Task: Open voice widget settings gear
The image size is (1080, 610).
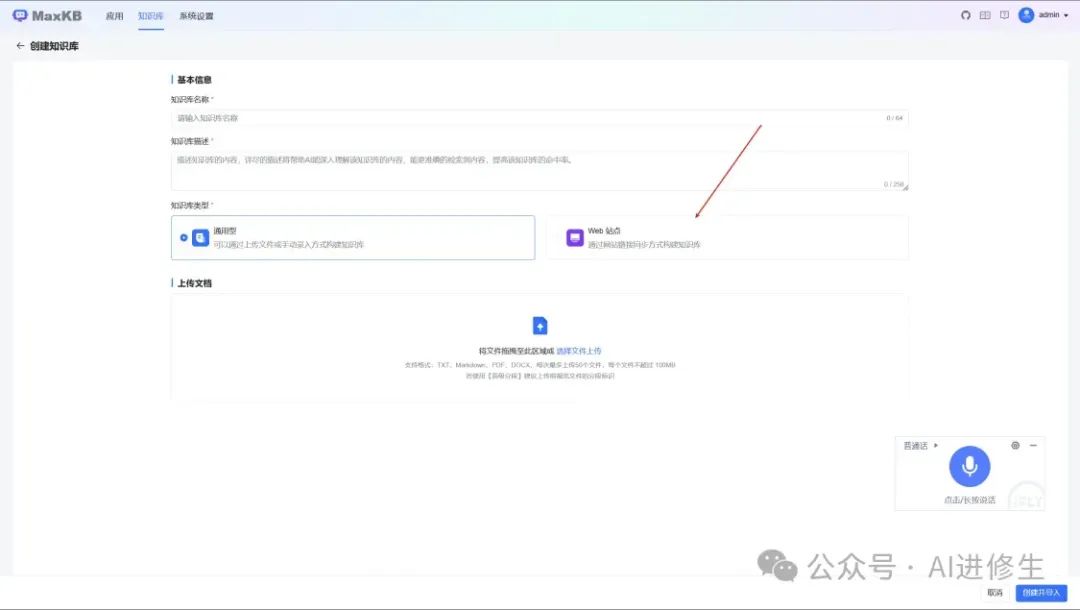Action: (x=1015, y=445)
